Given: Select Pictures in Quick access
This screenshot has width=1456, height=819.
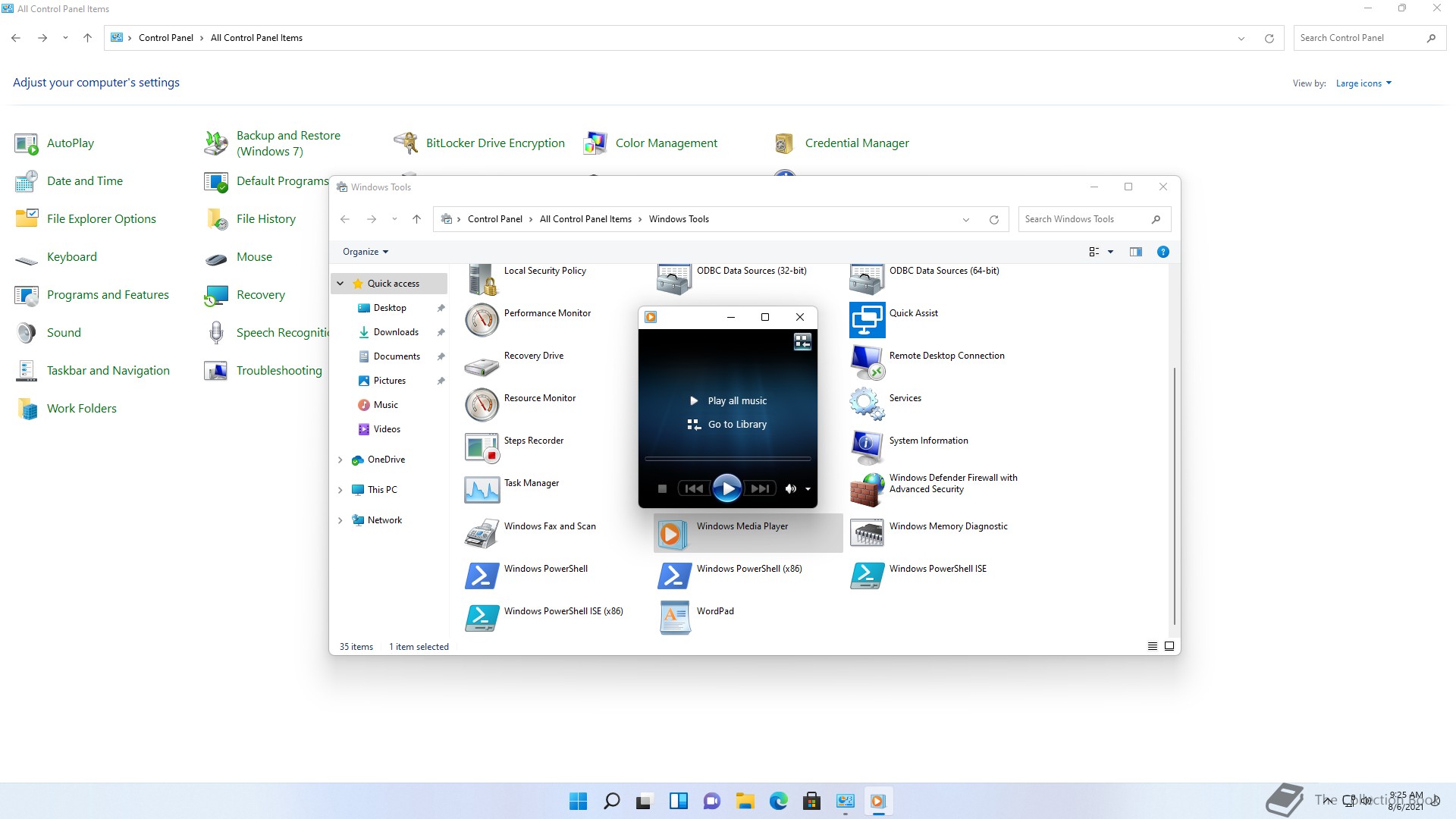Looking at the screenshot, I should point(390,381).
